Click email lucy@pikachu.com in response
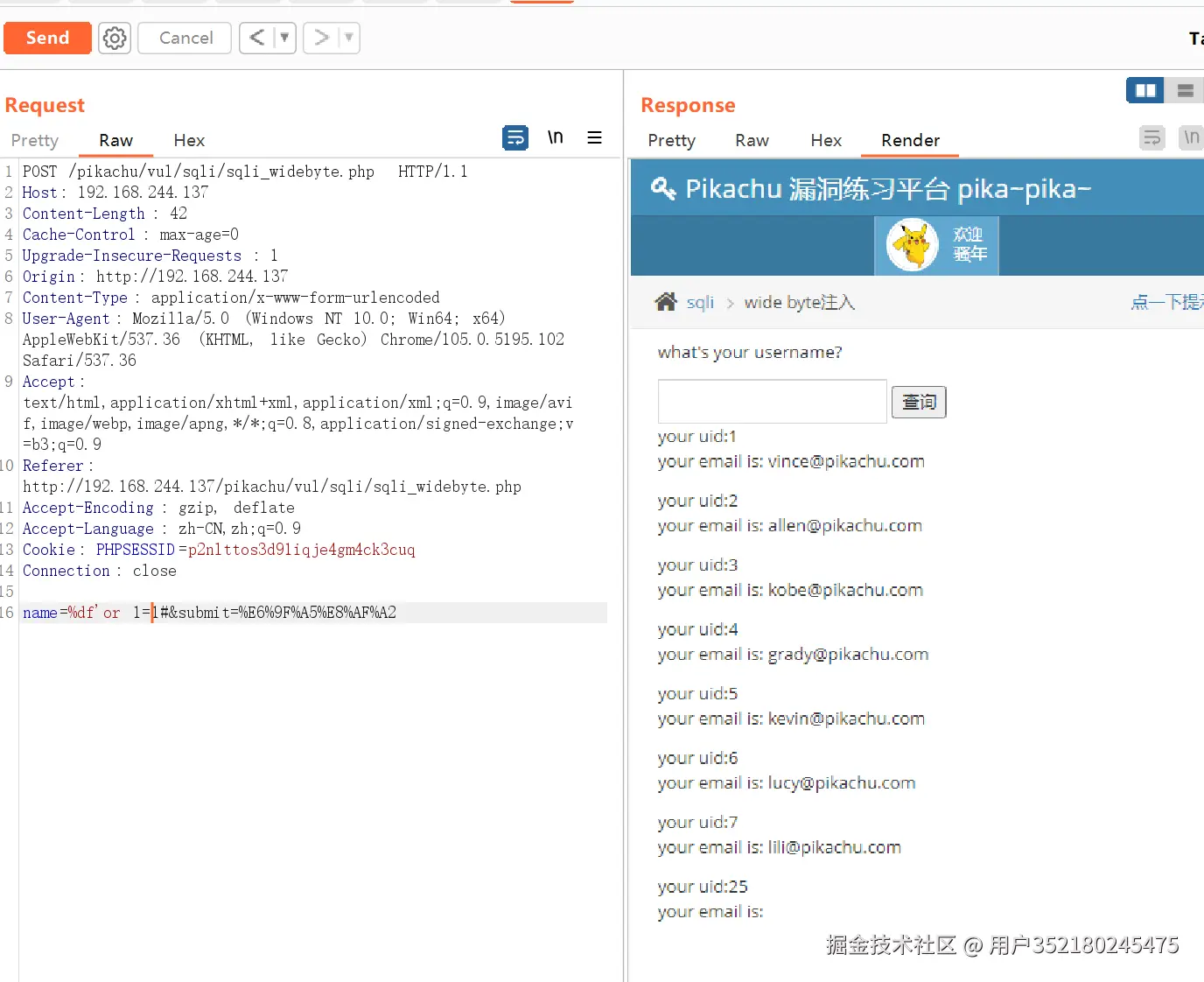The image size is (1204, 982). tap(842, 783)
